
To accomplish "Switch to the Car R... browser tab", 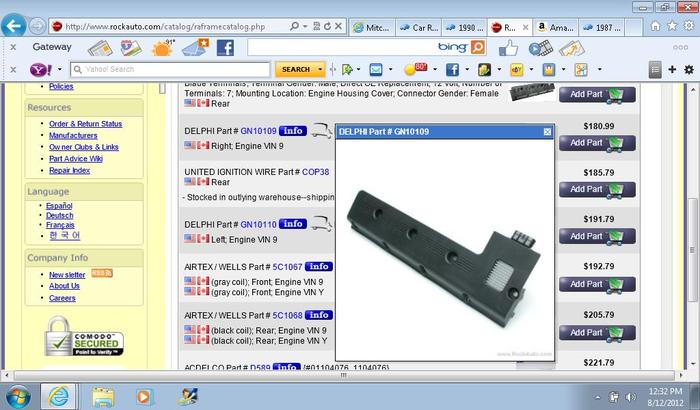I will (x=419, y=28).
